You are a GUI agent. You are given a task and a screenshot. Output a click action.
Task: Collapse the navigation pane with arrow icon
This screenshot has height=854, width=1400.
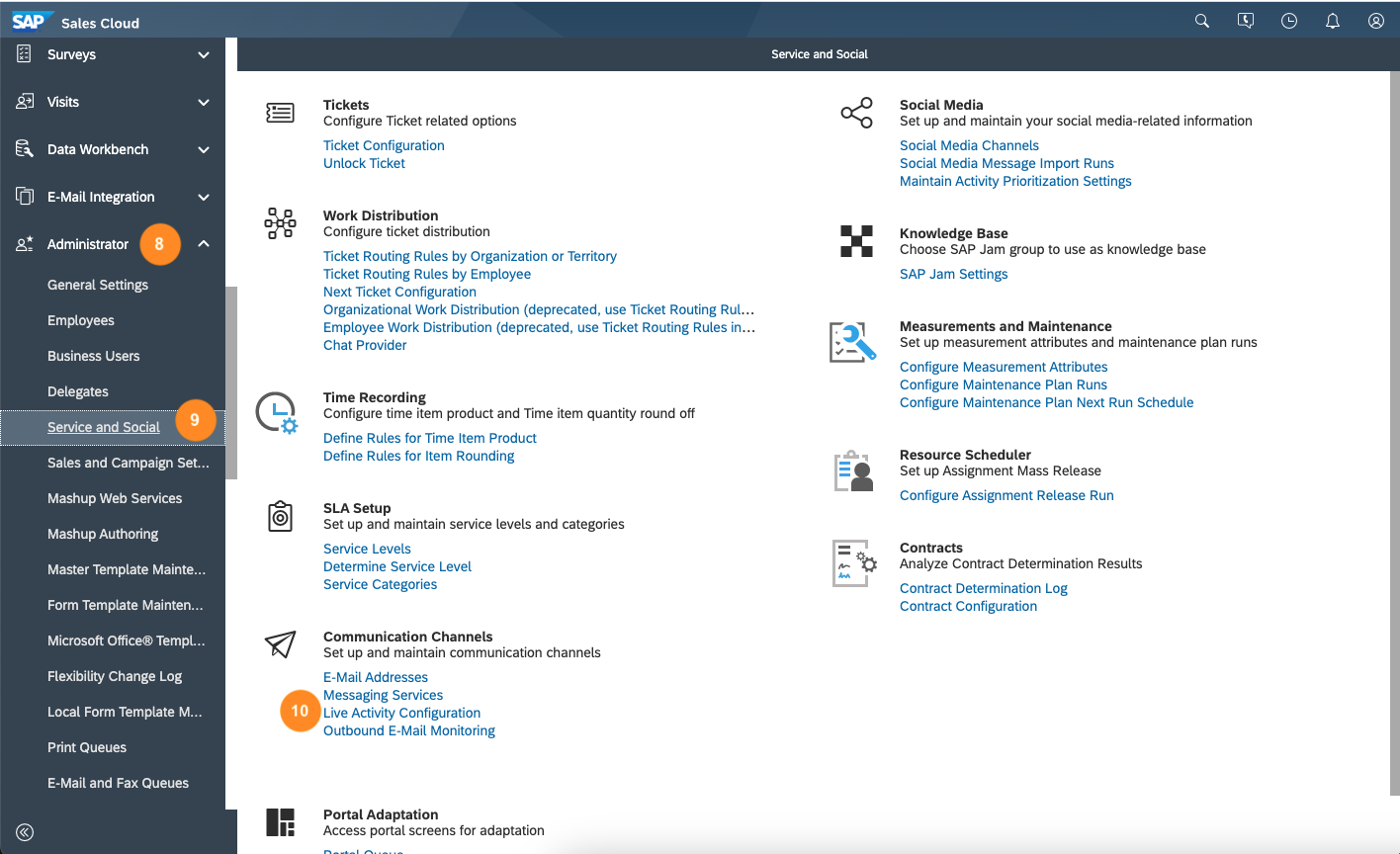click(25, 832)
